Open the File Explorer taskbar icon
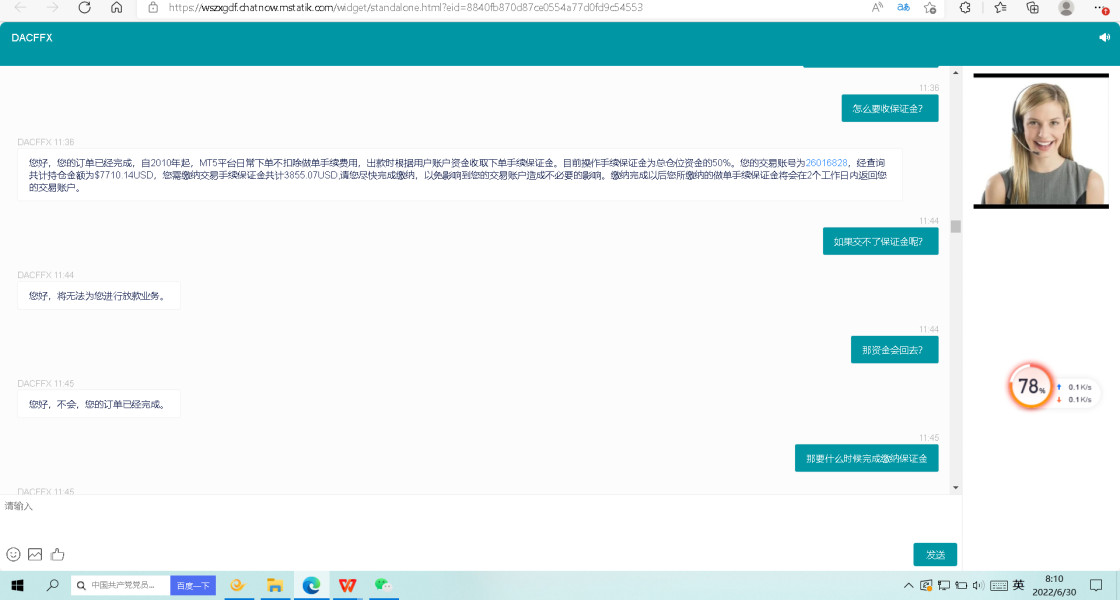1120x600 pixels. coord(274,586)
